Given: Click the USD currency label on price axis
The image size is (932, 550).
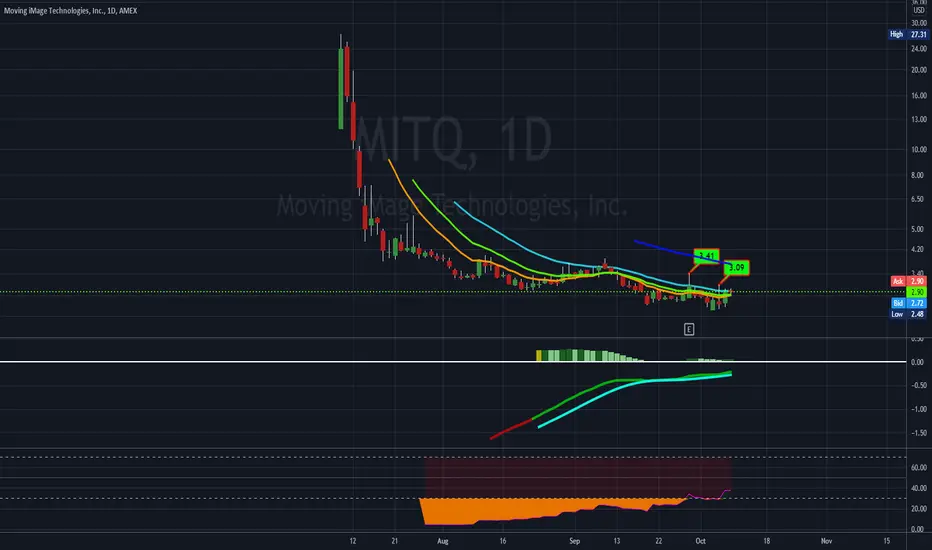Looking at the screenshot, I should [x=919, y=10].
